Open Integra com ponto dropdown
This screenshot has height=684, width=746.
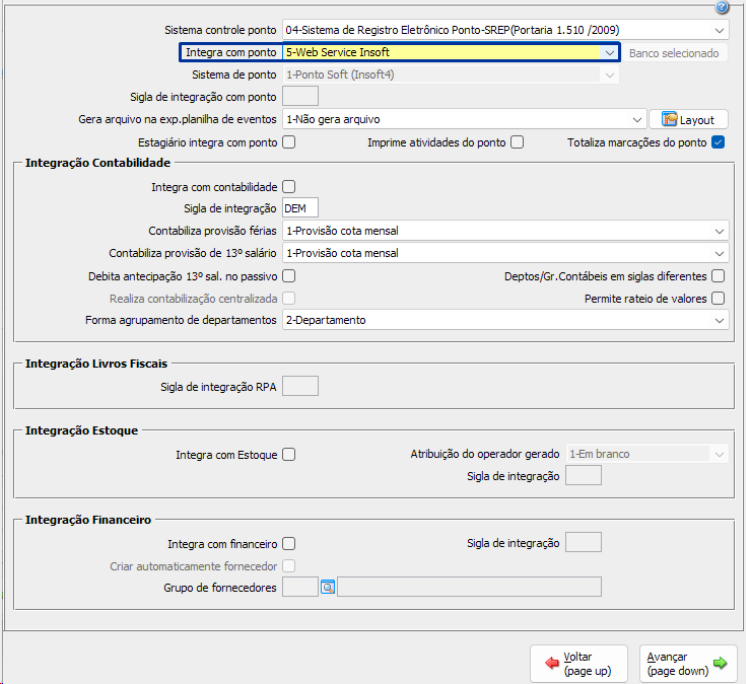click(450, 52)
